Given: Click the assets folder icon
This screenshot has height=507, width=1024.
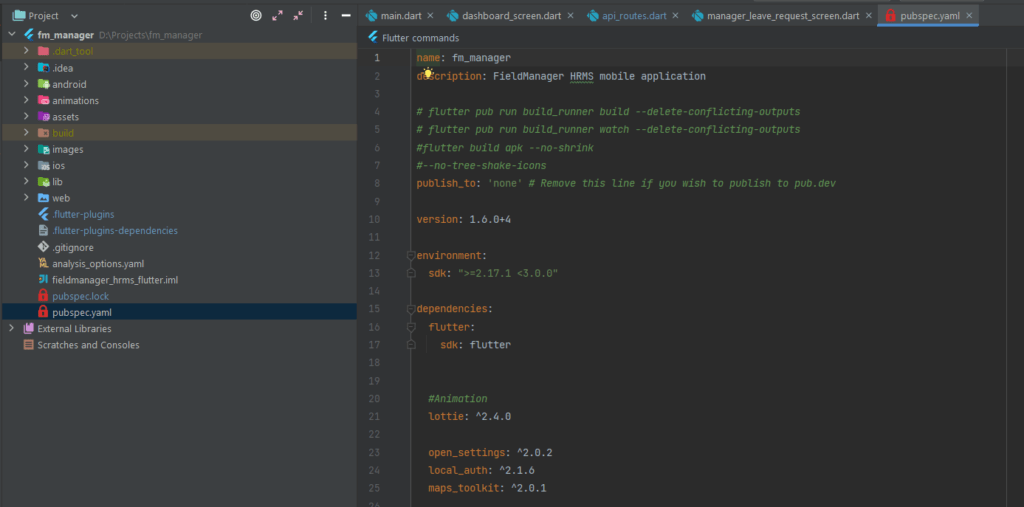Looking at the screenshot, I should [x=43, y=116].
